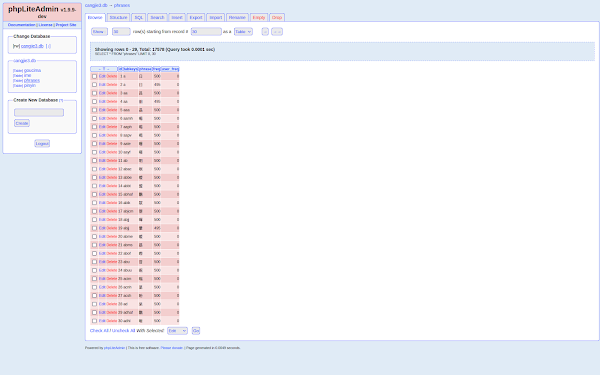This screenshot has width=600, height=375.
Task: Open the Import tab
Action: pos(215,18)
